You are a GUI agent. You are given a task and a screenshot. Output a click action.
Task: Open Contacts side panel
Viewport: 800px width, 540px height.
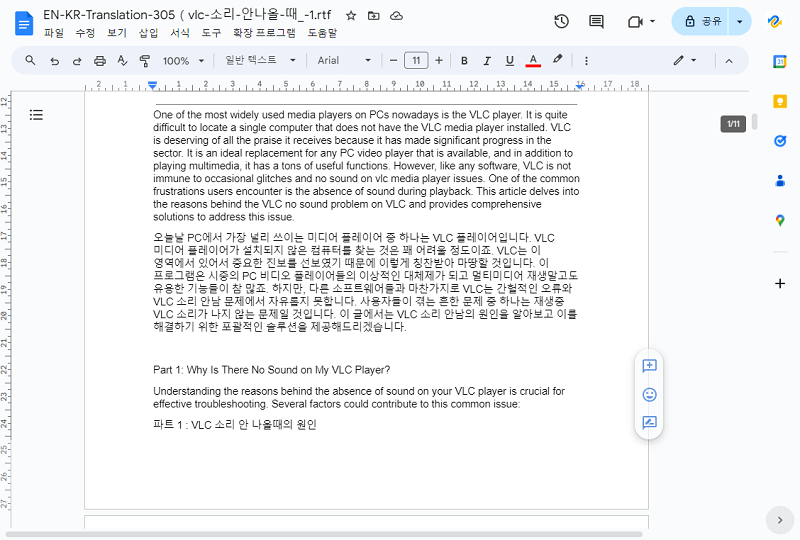(780, 181)
